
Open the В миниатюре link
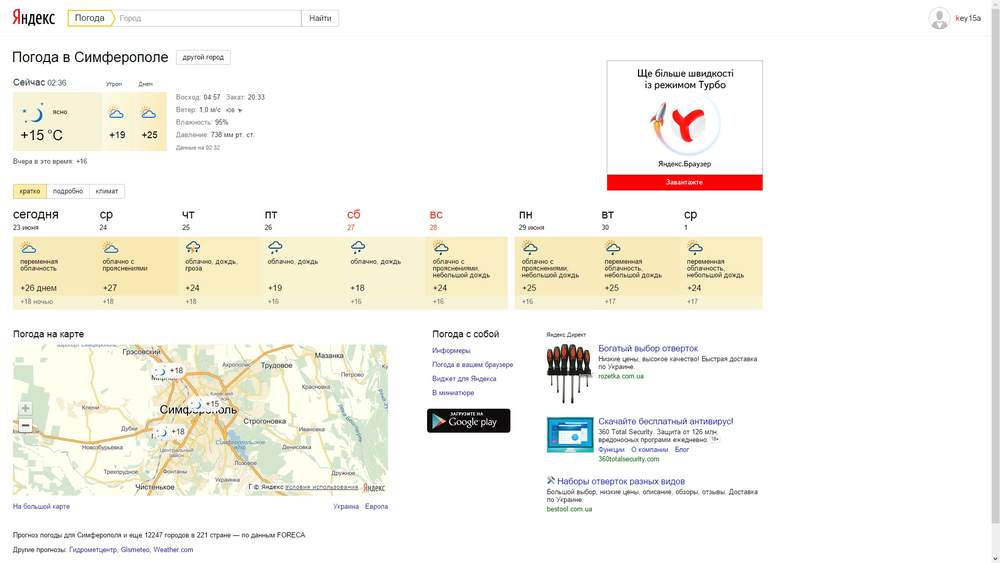[453, 393]
